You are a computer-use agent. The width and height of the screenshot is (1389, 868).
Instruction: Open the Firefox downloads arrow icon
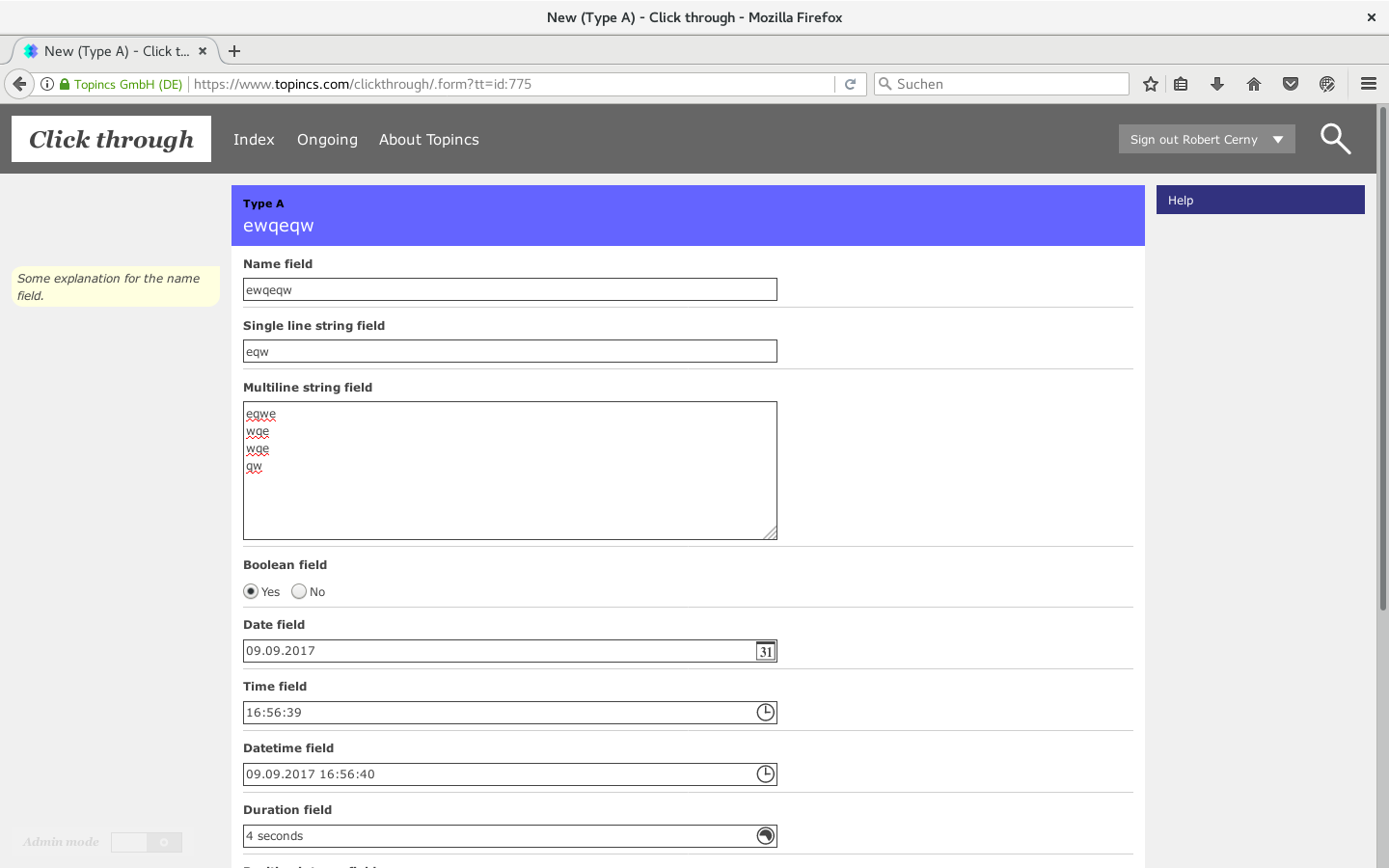[x=1217, y=84]
